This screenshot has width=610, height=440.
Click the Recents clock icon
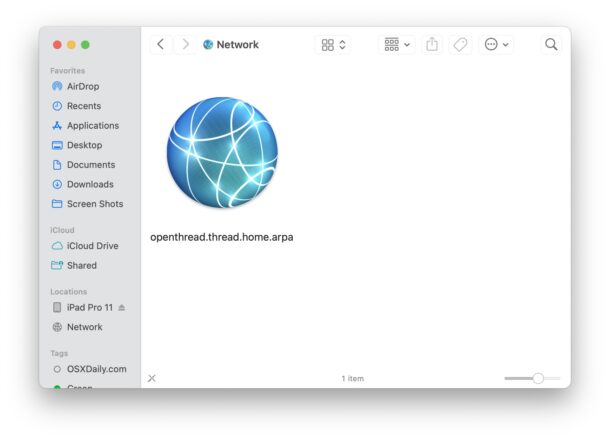[x=57, y=106]
